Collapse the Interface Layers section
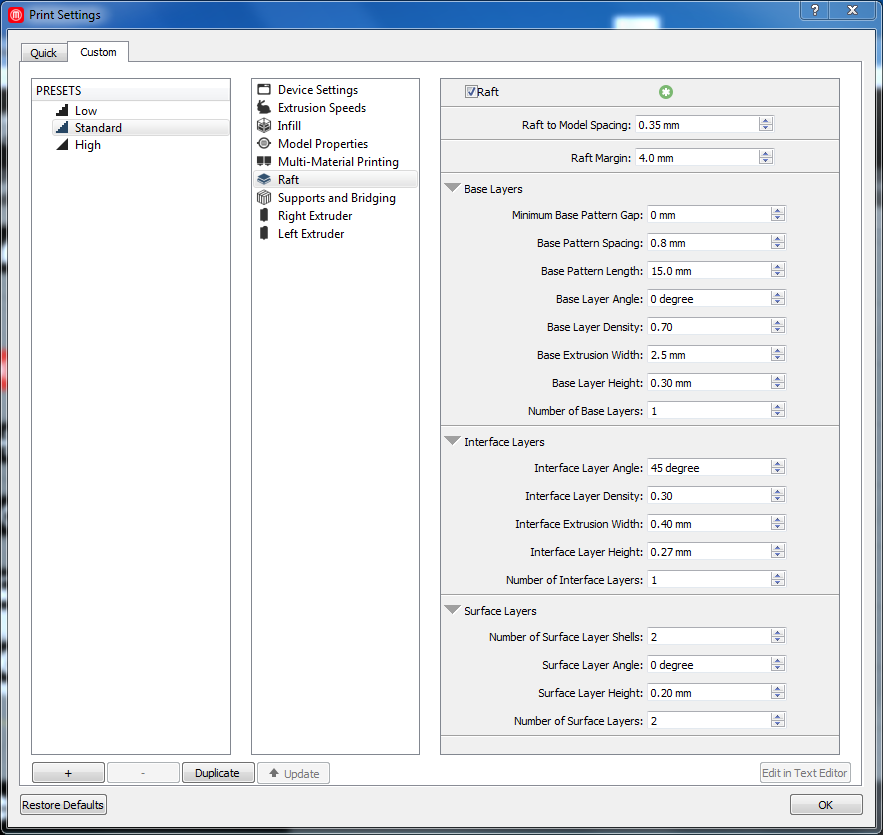883x835 pixels. point(452,441)
